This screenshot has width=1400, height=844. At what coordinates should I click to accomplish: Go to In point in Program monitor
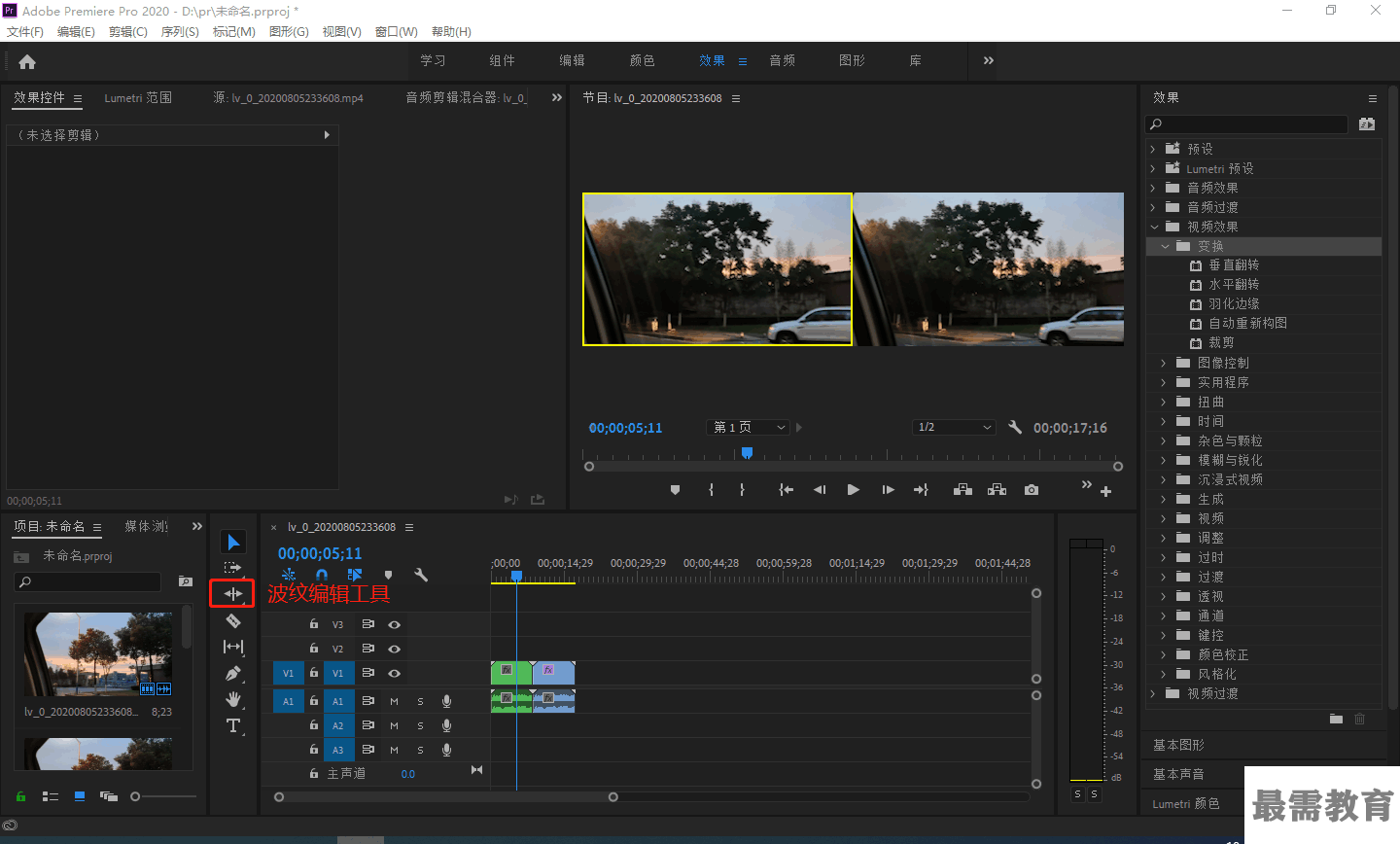(786, 490)
